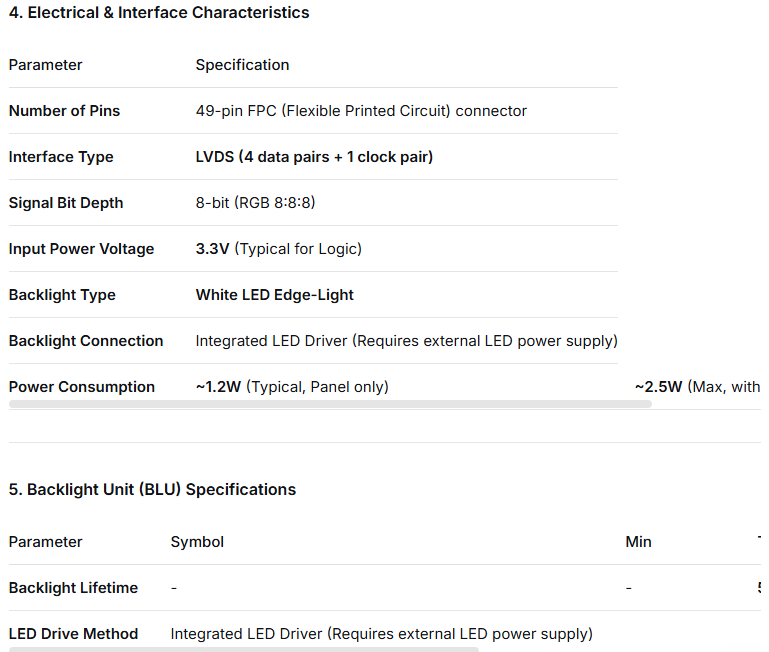
Task: Select the Backlight Unit (BLU) Specifications heading
Action: (x=152, y=490)
